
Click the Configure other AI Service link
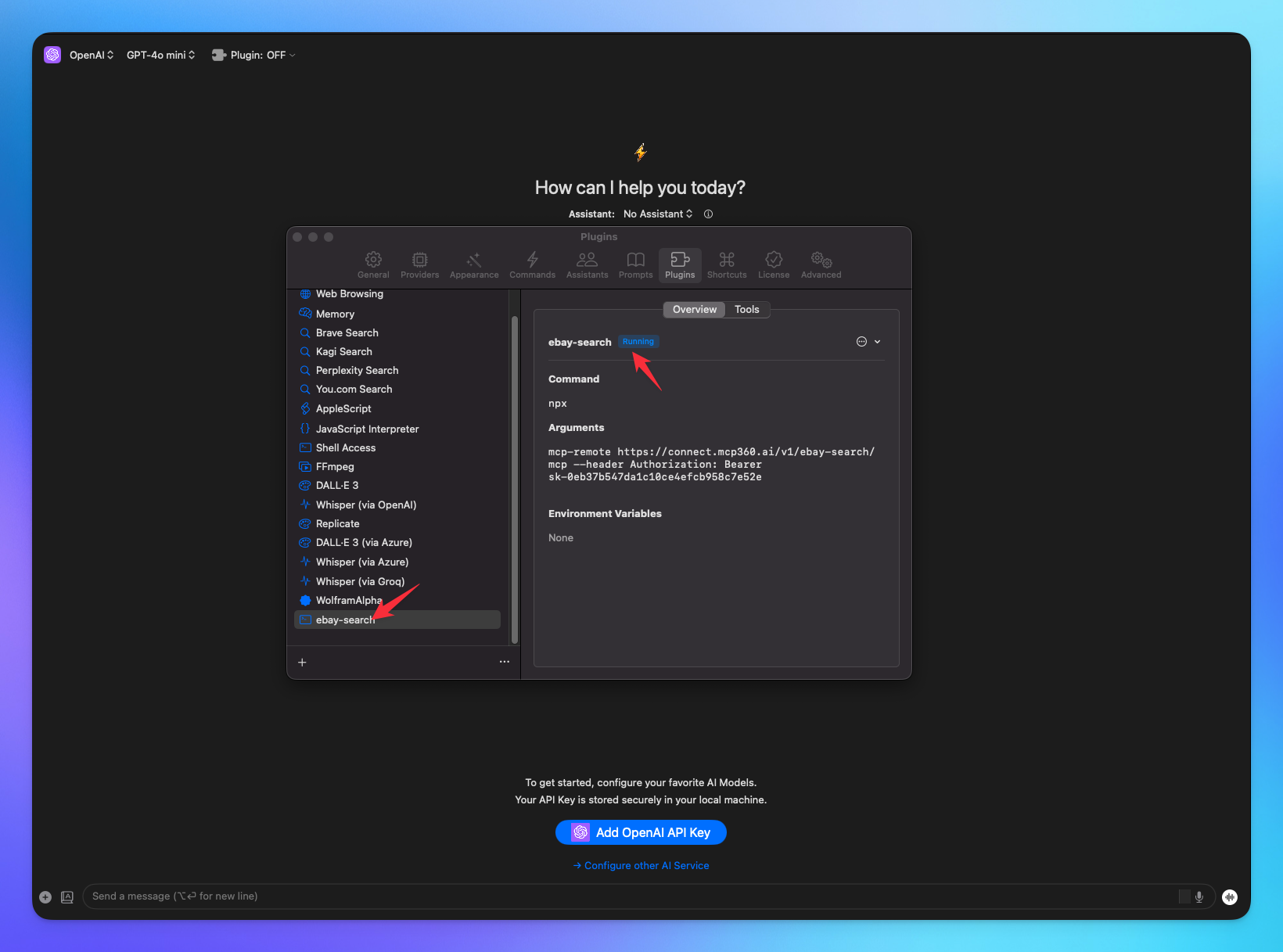(640, 865)
